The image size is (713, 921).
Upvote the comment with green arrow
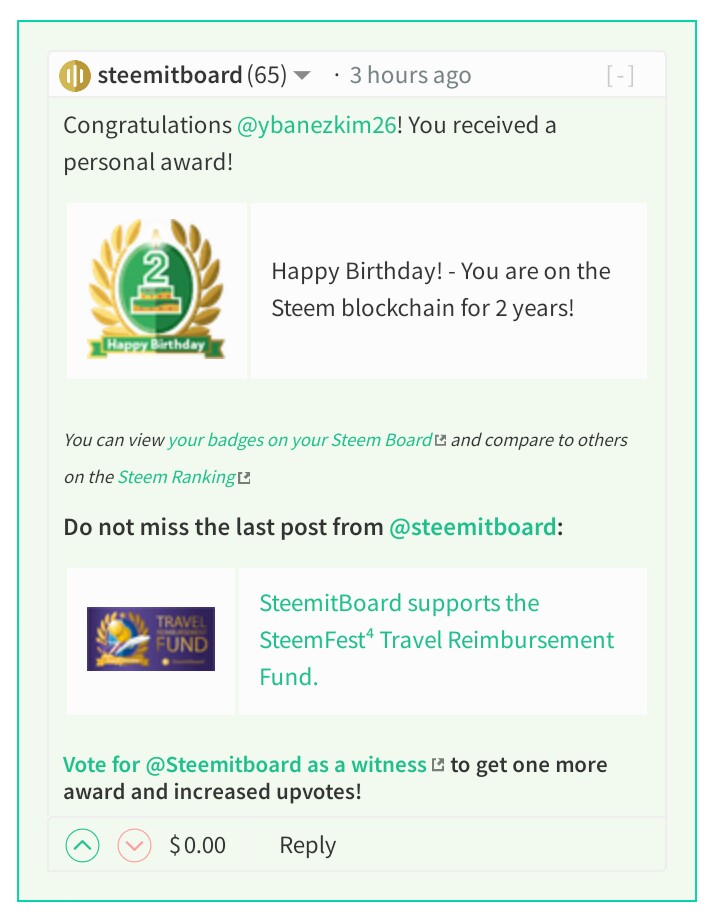(82, 845)
